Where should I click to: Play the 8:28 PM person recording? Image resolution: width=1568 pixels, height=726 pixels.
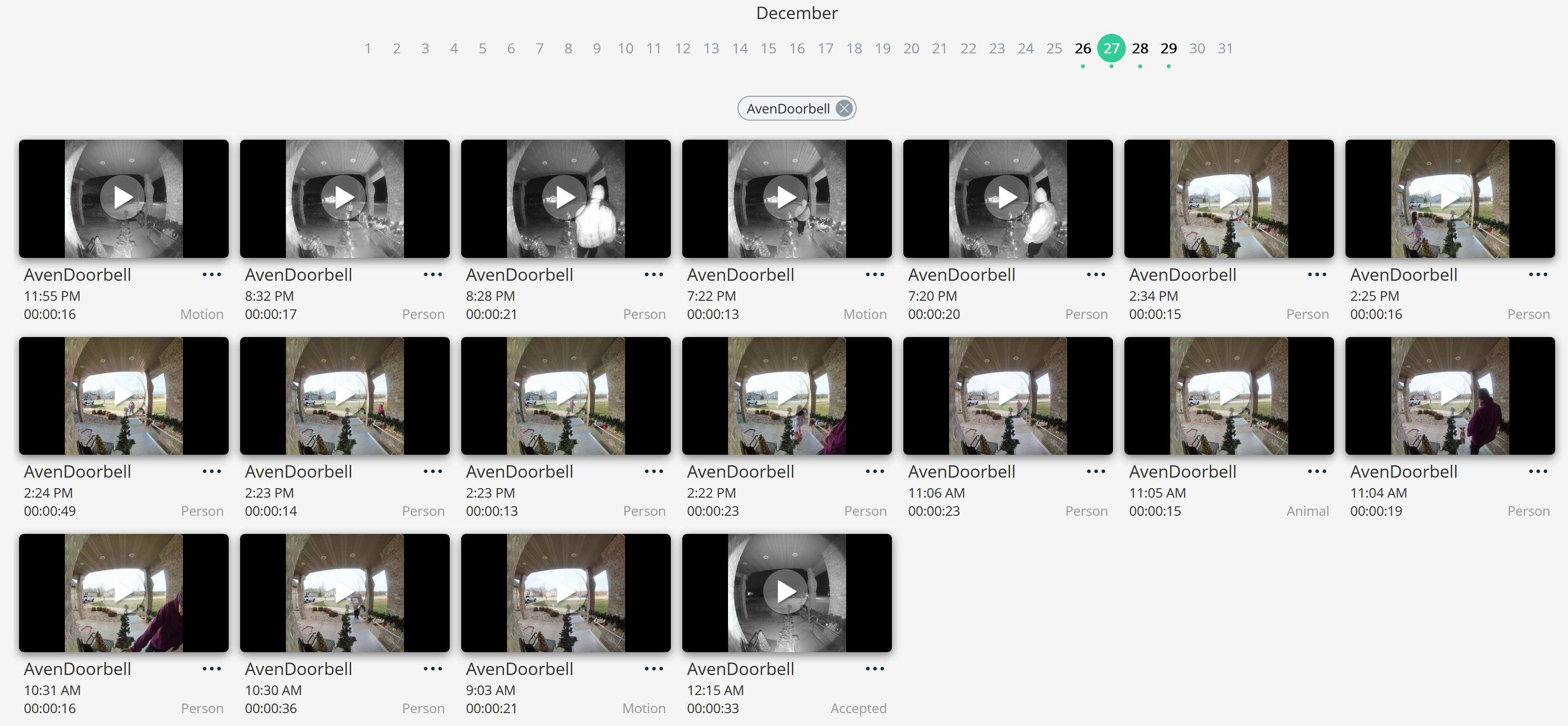coord(566,197)
